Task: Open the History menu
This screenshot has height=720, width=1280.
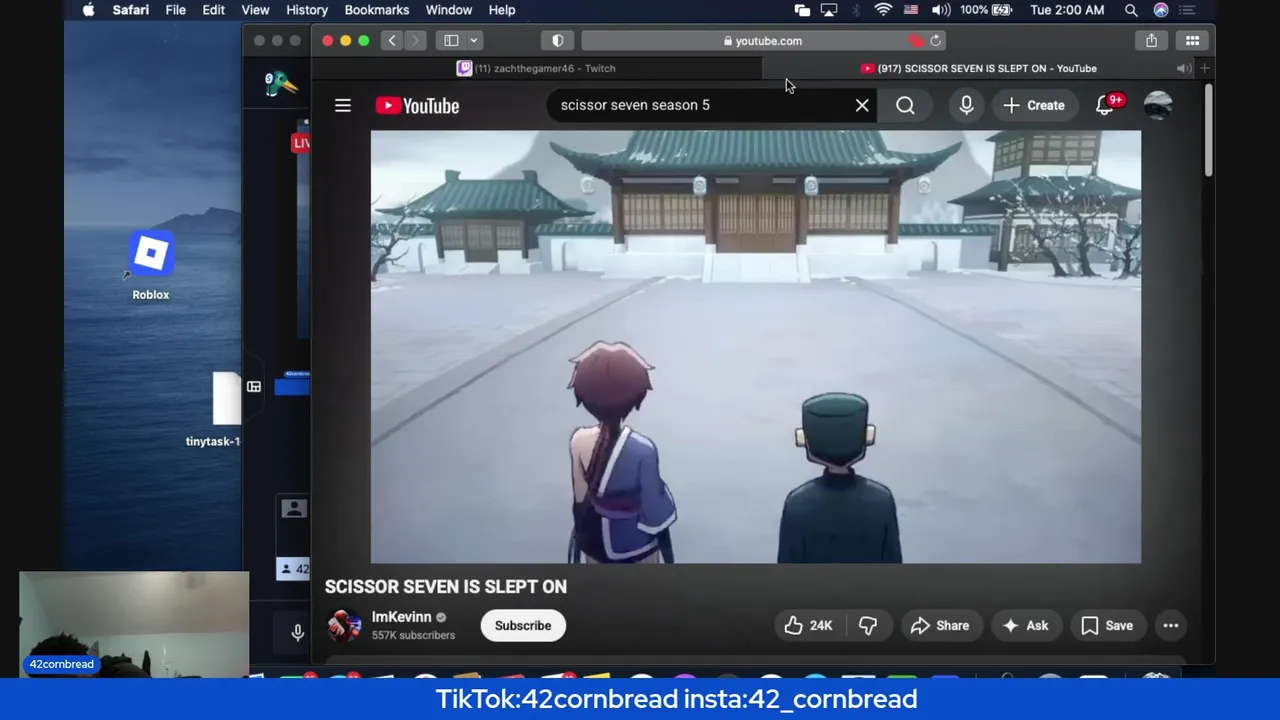Action: tap(307, 10)
